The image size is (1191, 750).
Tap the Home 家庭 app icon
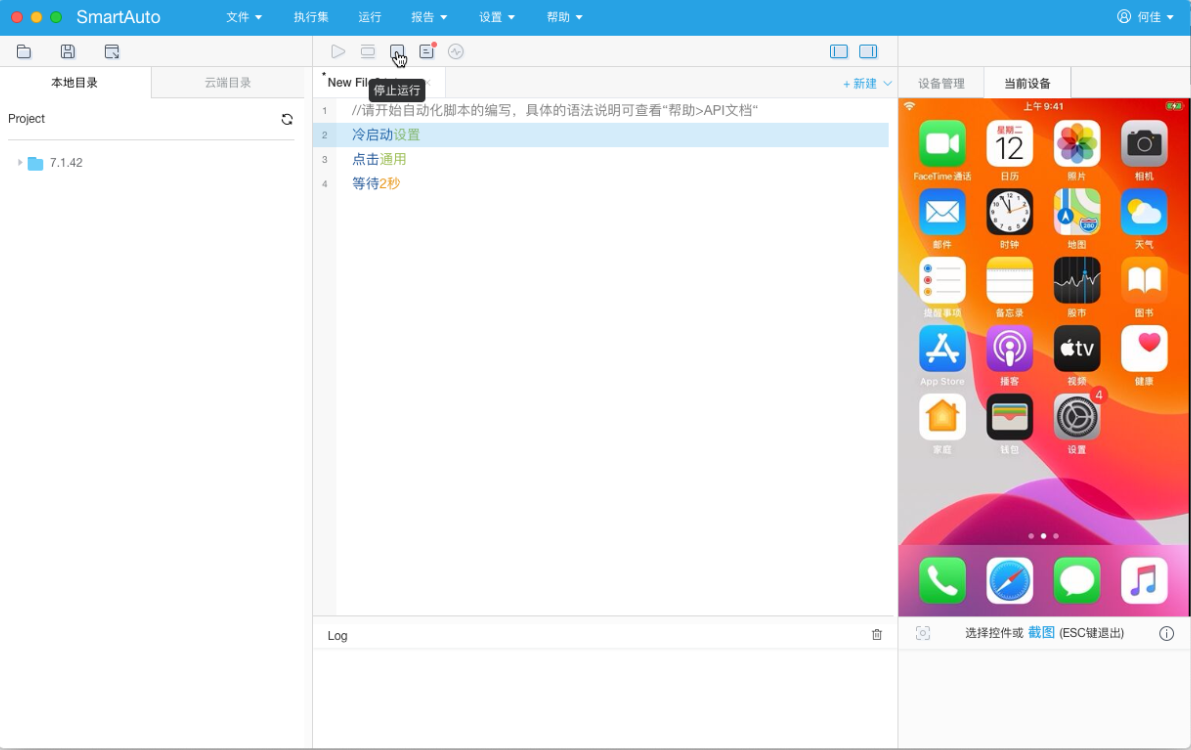coord(942,417)
